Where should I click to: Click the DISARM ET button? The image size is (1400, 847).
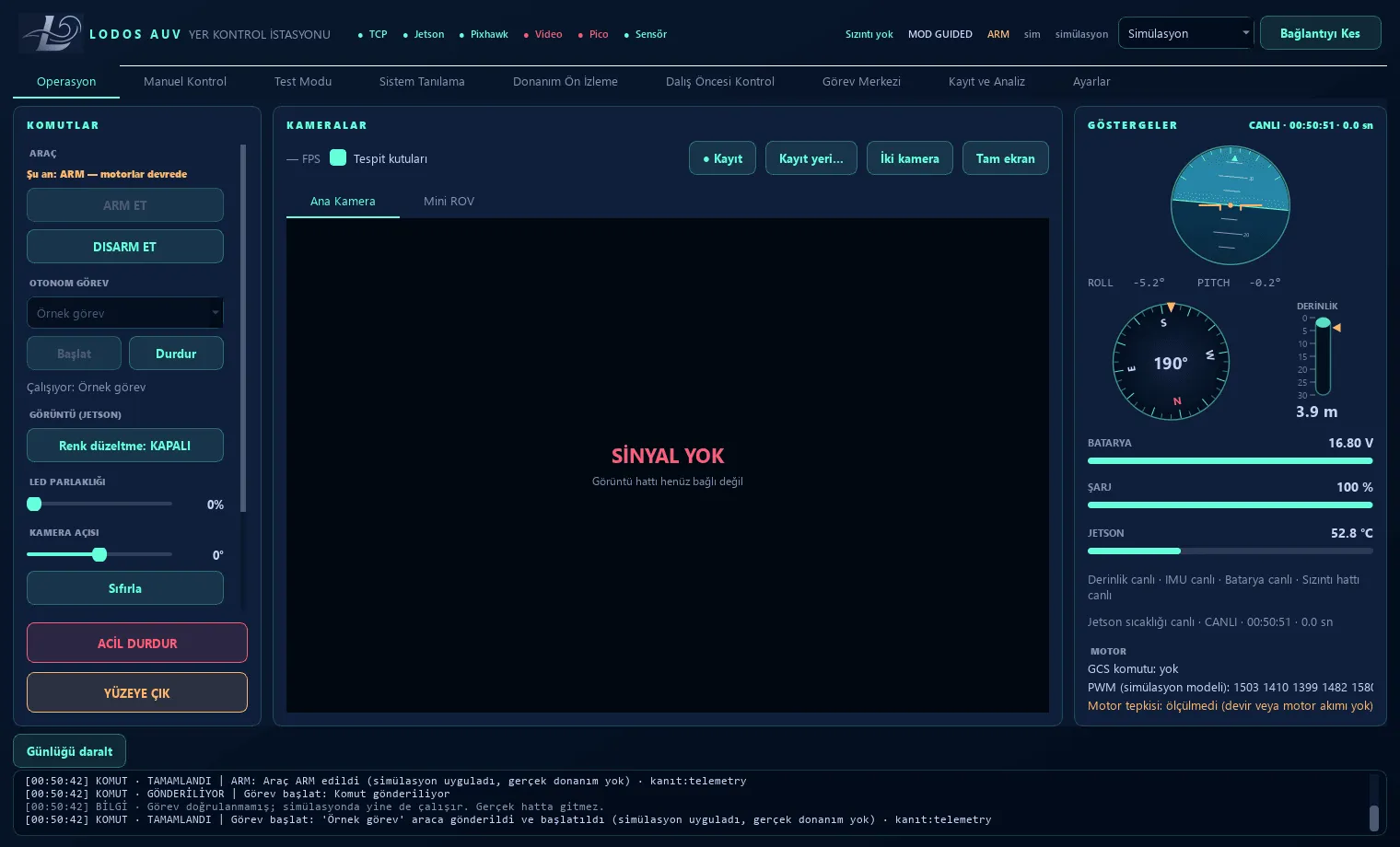point(125,247)
